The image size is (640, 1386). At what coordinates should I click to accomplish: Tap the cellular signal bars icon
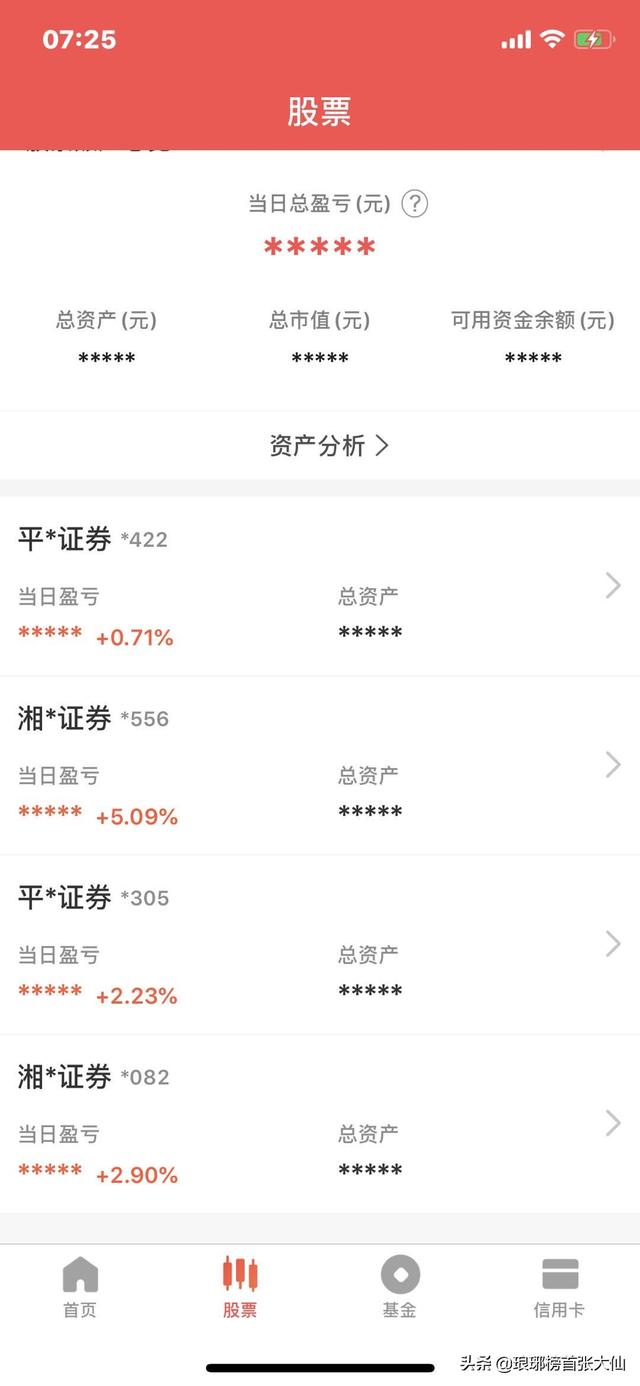click(x=516, y=41)
